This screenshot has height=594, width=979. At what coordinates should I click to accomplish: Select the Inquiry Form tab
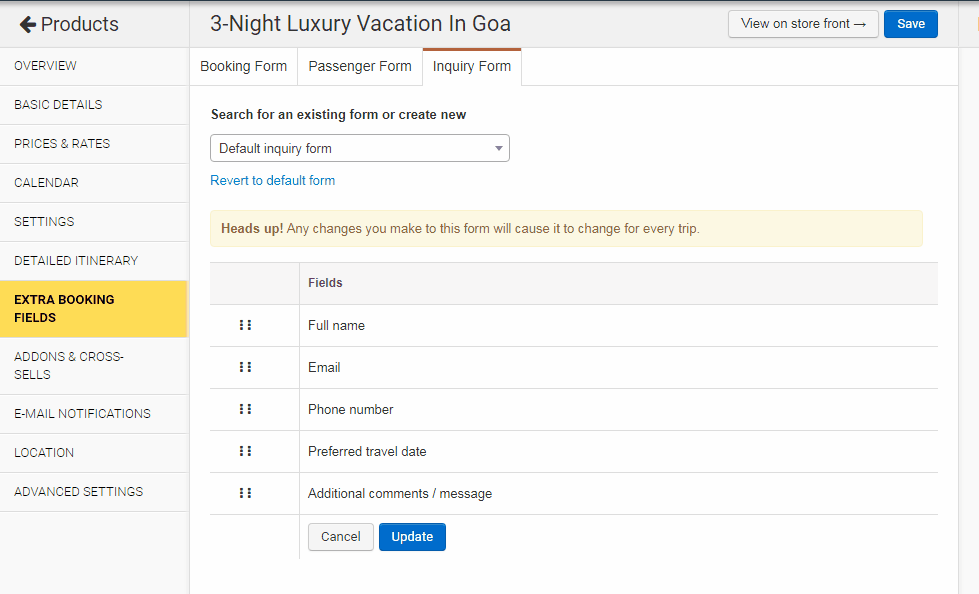472,66
